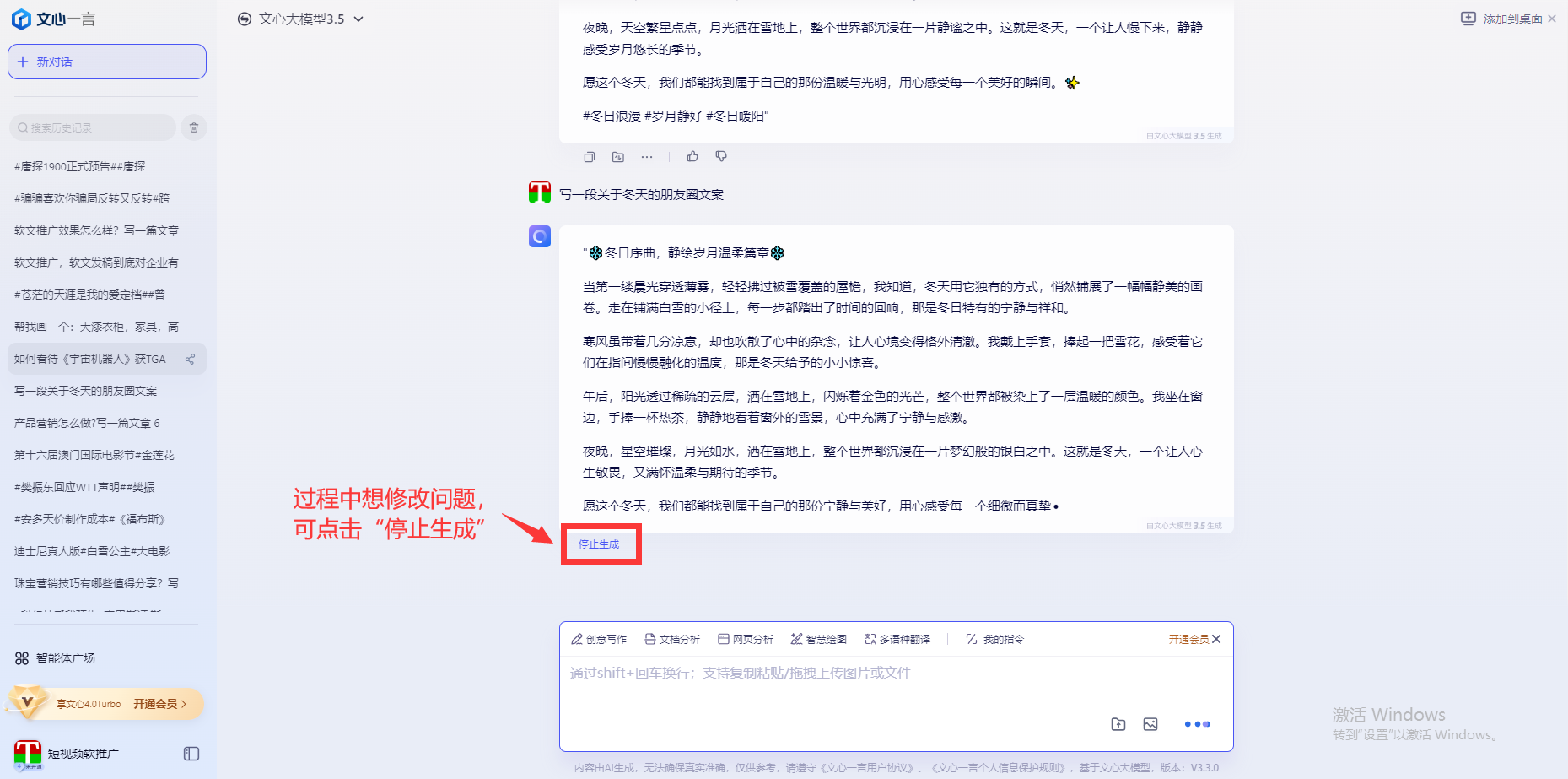The width and height of the screenshot is (1568, 779).
Task: Open the 文心大模型3.5 model dropdown
Action: coord(301,19)
